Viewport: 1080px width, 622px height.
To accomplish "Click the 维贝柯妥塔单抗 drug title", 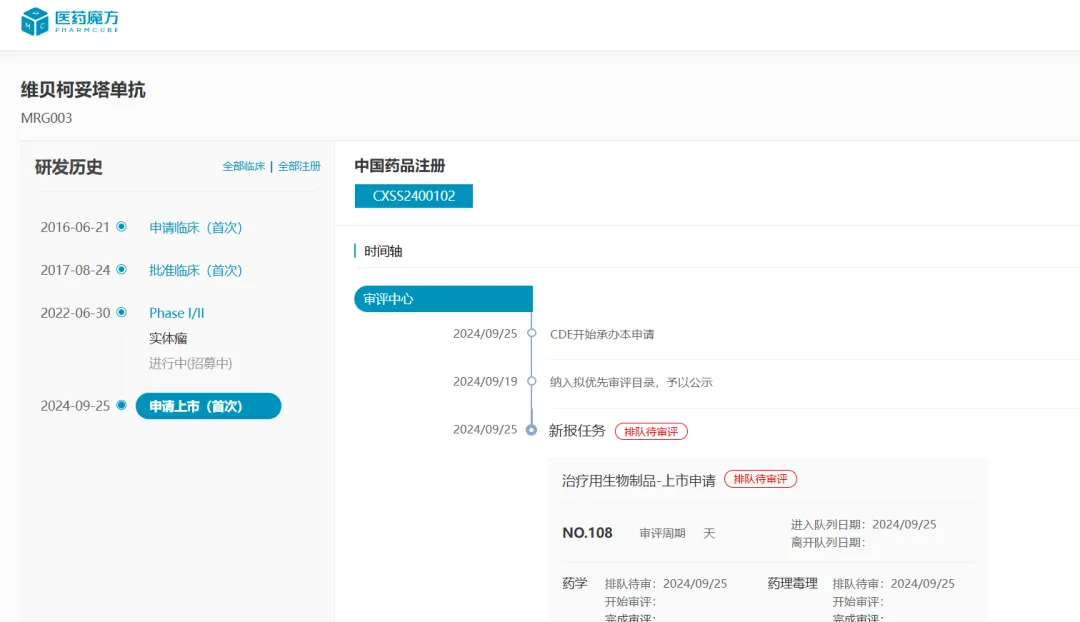I will click(83, 90).
